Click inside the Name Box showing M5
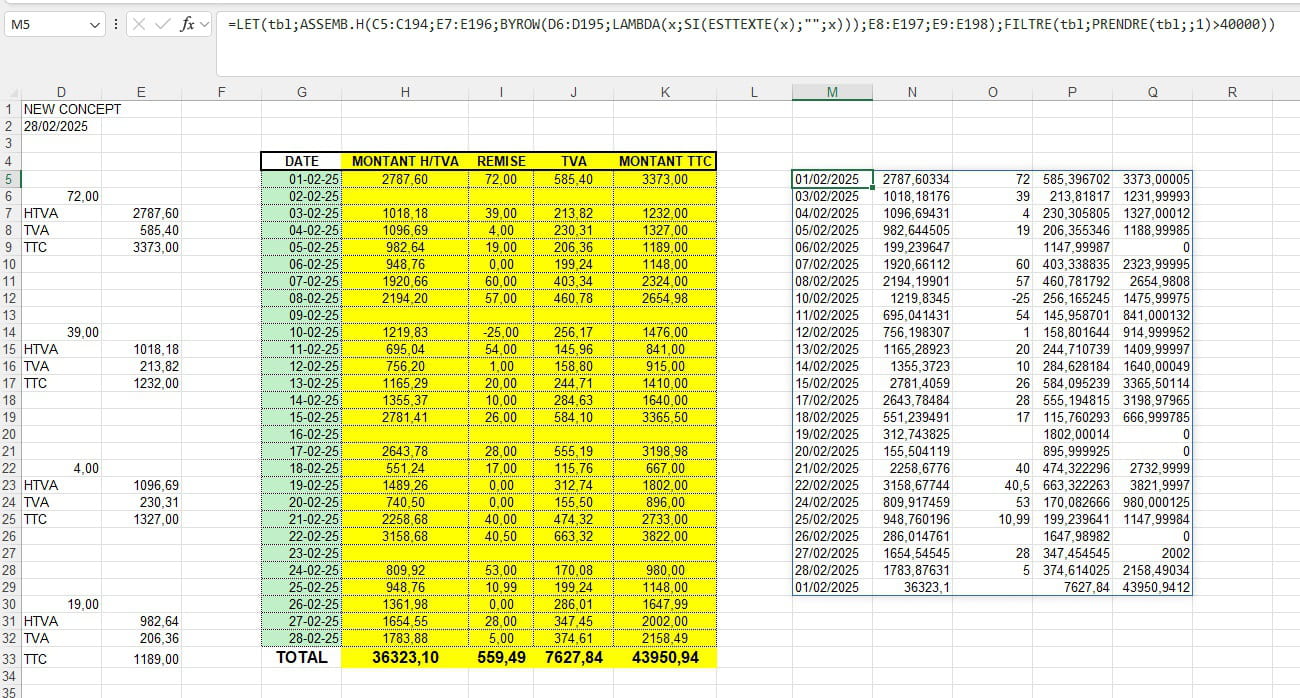This screenshot has height=698, width=1300. 45,24
